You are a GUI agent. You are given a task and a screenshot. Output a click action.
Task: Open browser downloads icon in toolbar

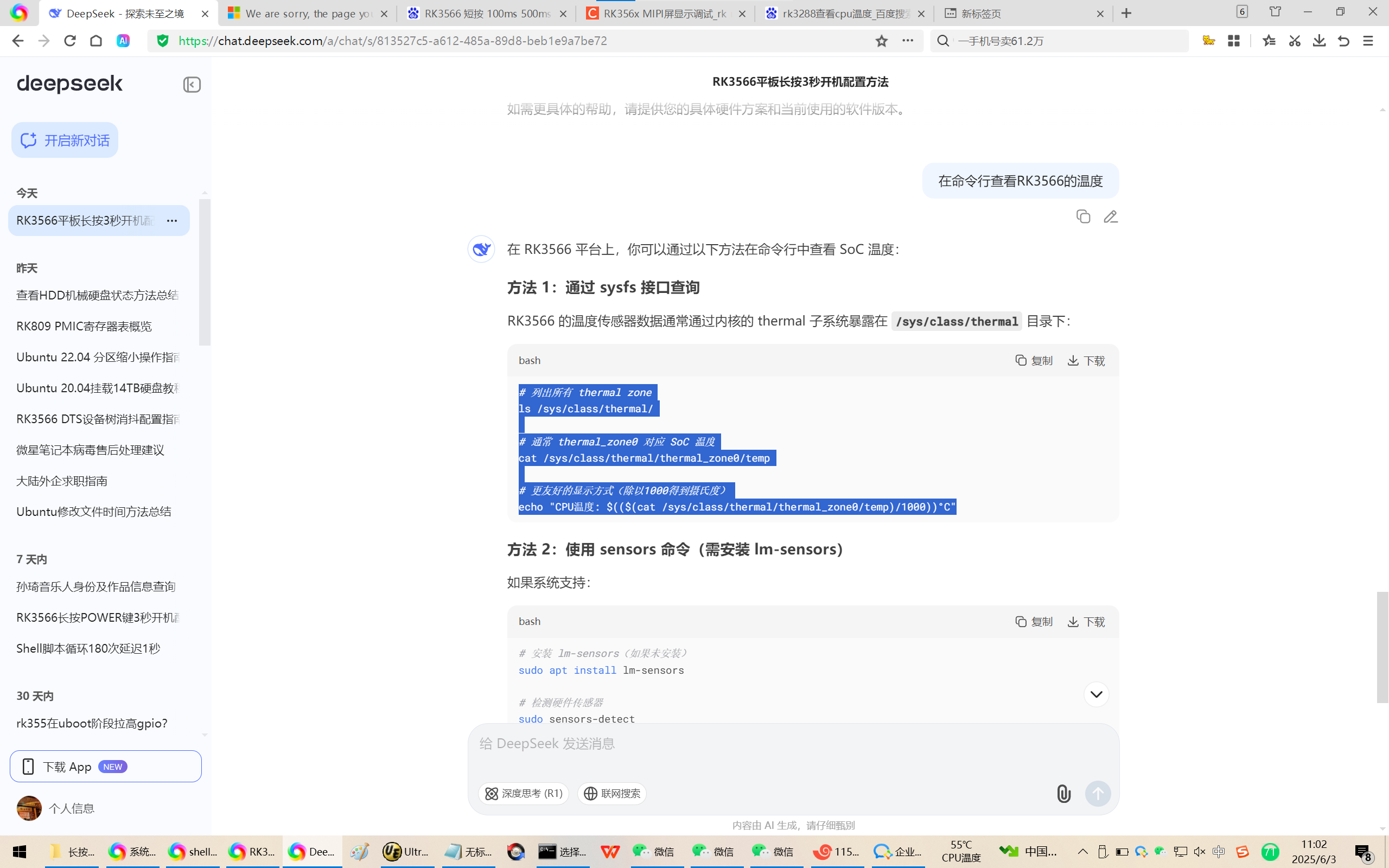click(x=1319, y=41)
